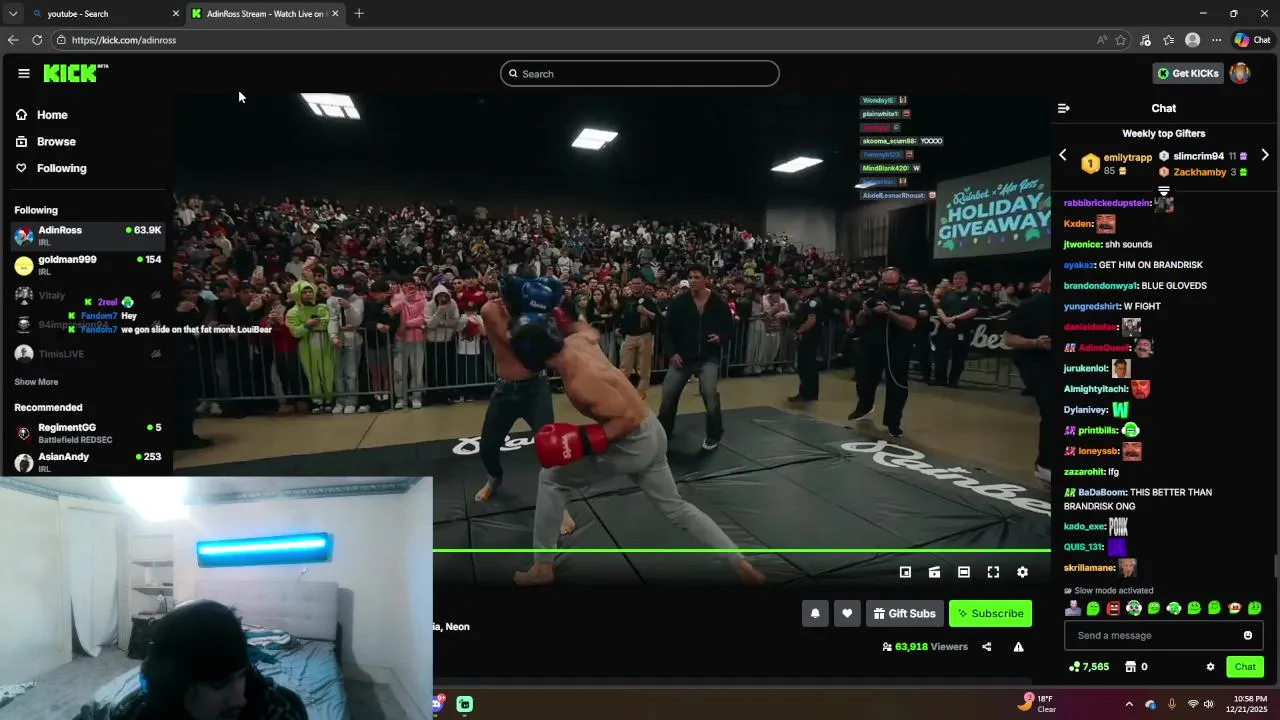Reload the page
This screenshot has width=1280, height=720.
(37, 40)
